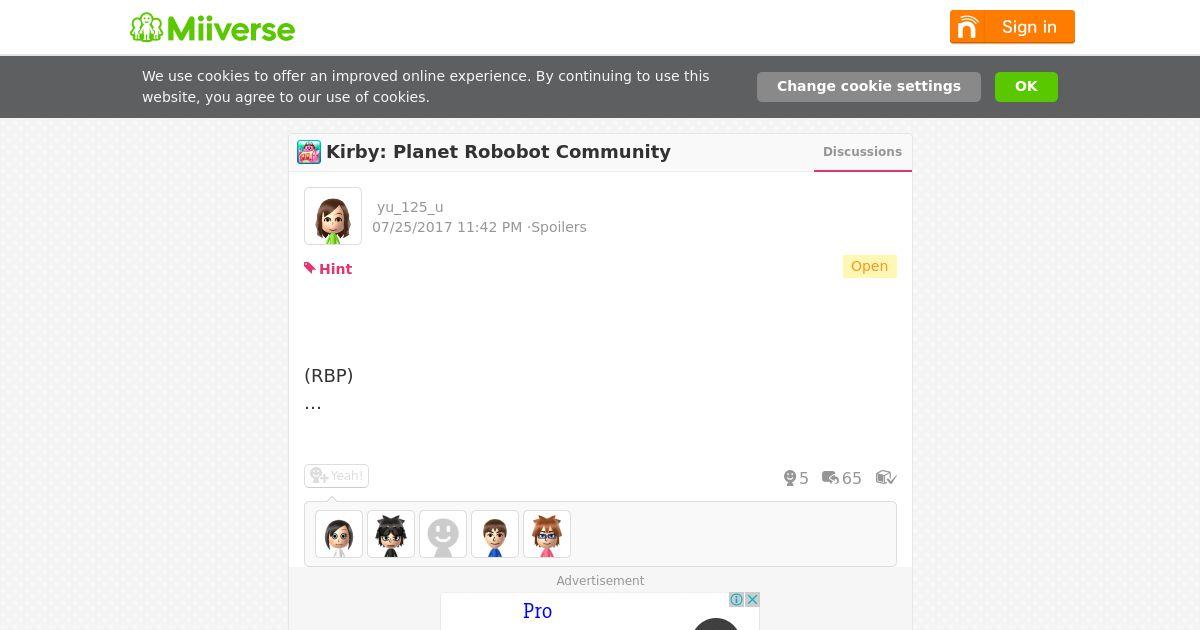Click the Nintendo Network Sign in button
This screenshot has height=630, width=1200.
pos(1012,27)
